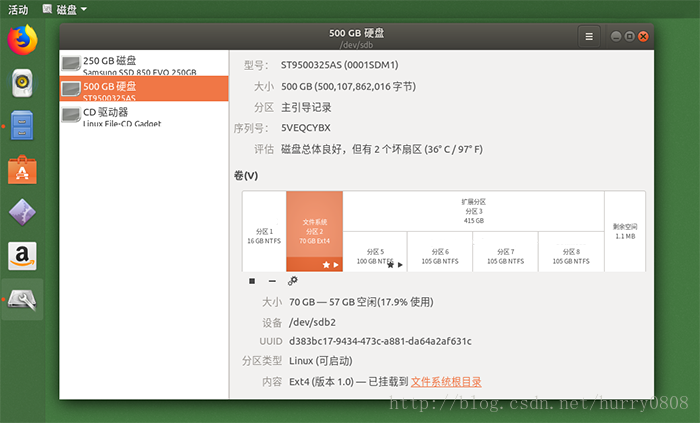Select 分区 6 105 GB NTFS volume
Image resolution: width=700 pixels, height=423 pixels.
point(440,252)
